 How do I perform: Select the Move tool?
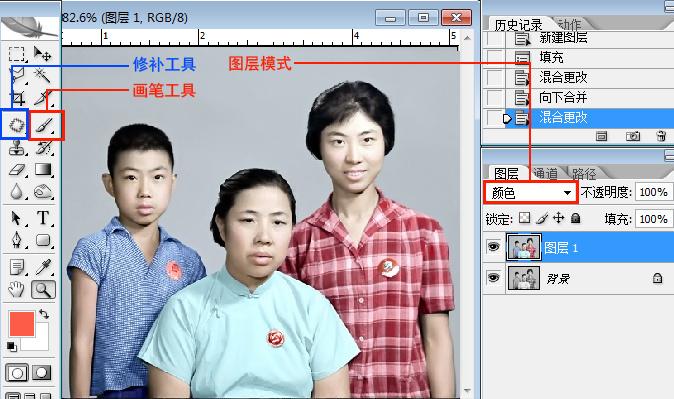pyautogui.click(x=43, y=54)
